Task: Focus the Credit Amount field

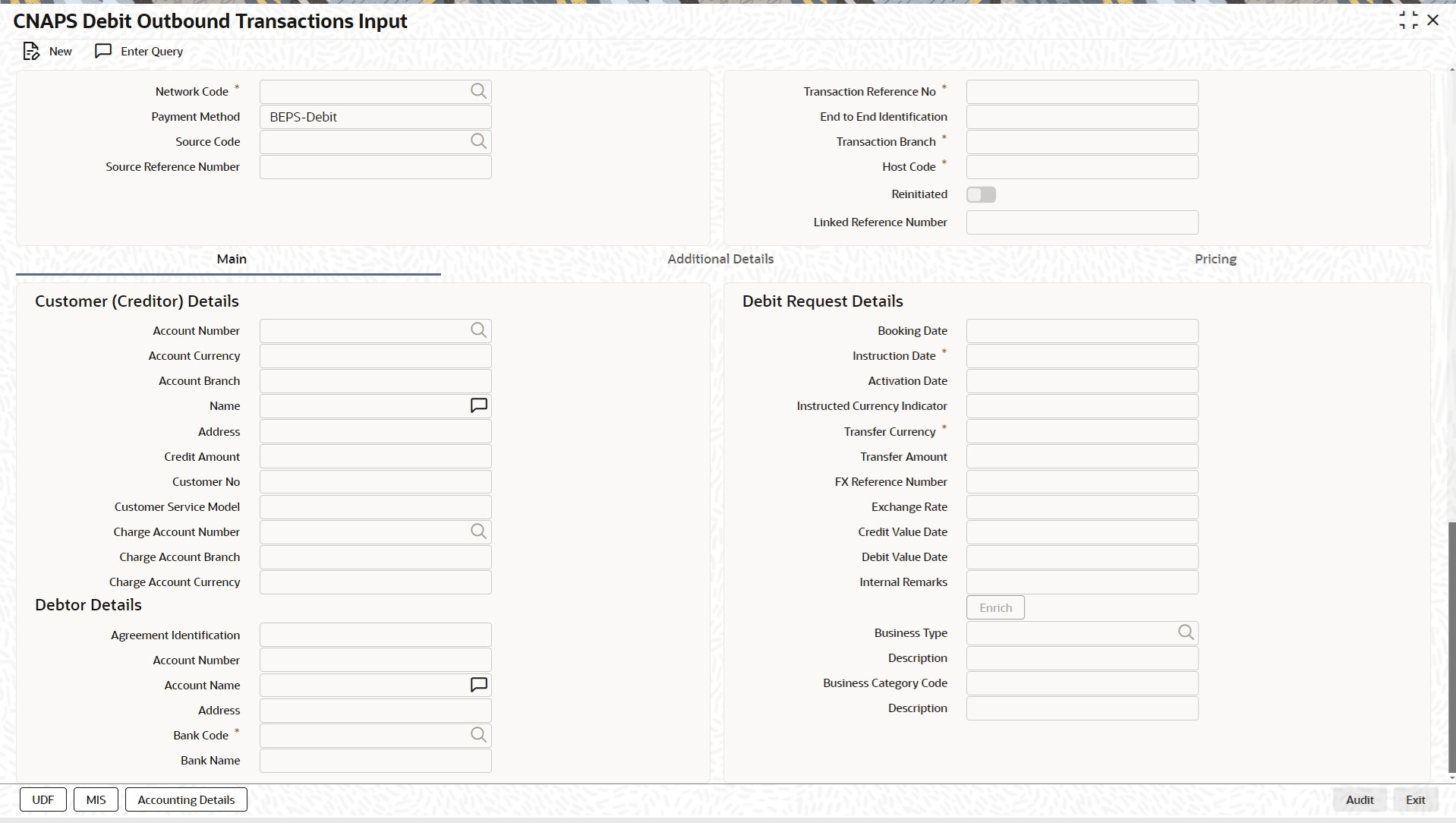Action: pyautogui.click(x=376, y=457)
